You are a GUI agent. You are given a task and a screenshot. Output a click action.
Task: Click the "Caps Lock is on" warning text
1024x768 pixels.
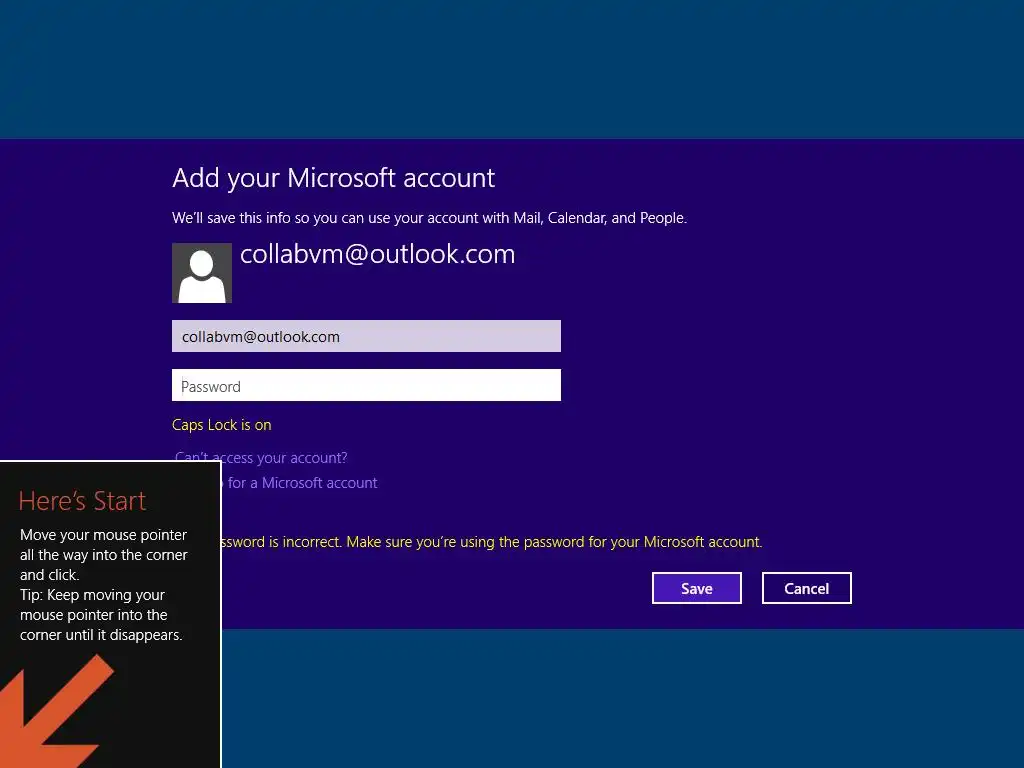[x=221, y=424]
